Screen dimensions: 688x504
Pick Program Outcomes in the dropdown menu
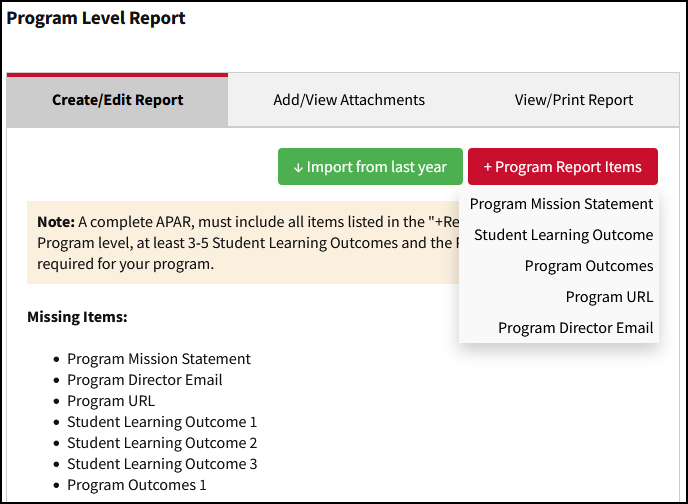[x=588, y=266]
